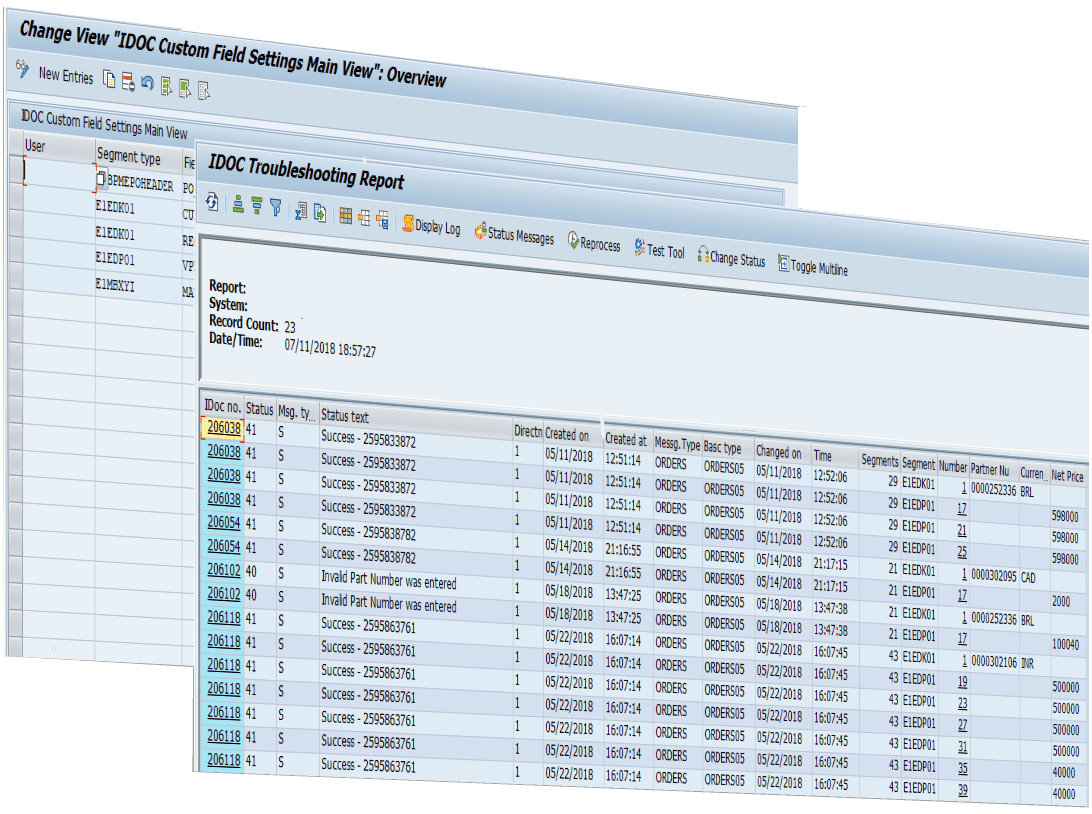This screenshot has width=1092, height=814.
Task: Open the Test Tool
Action: click(x=660, y=250)
